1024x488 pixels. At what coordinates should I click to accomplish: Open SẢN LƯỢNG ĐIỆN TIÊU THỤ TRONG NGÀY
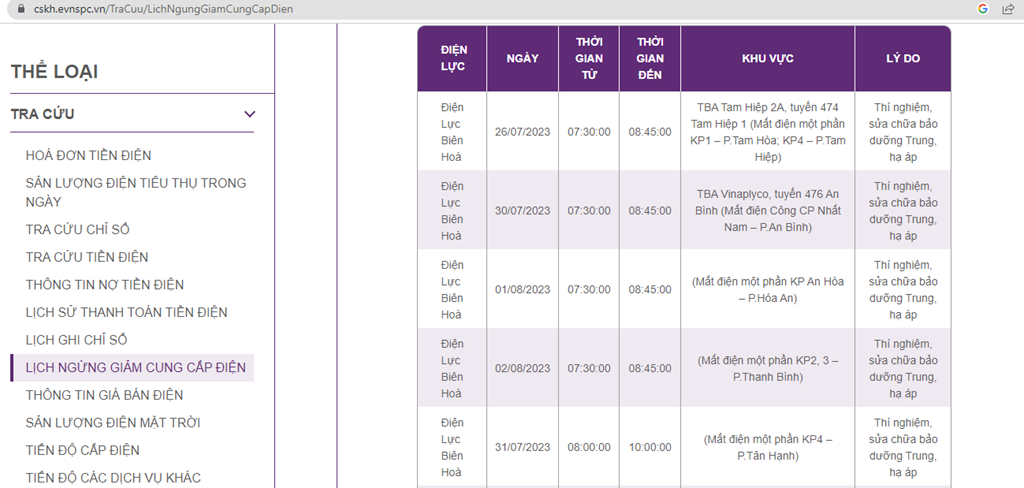(x=136, y=193)
